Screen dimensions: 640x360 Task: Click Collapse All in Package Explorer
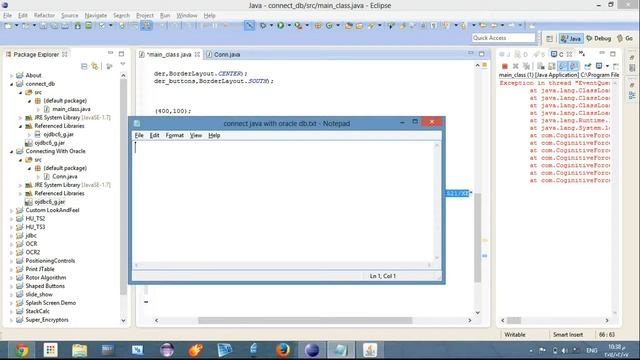tap(84, 66)
